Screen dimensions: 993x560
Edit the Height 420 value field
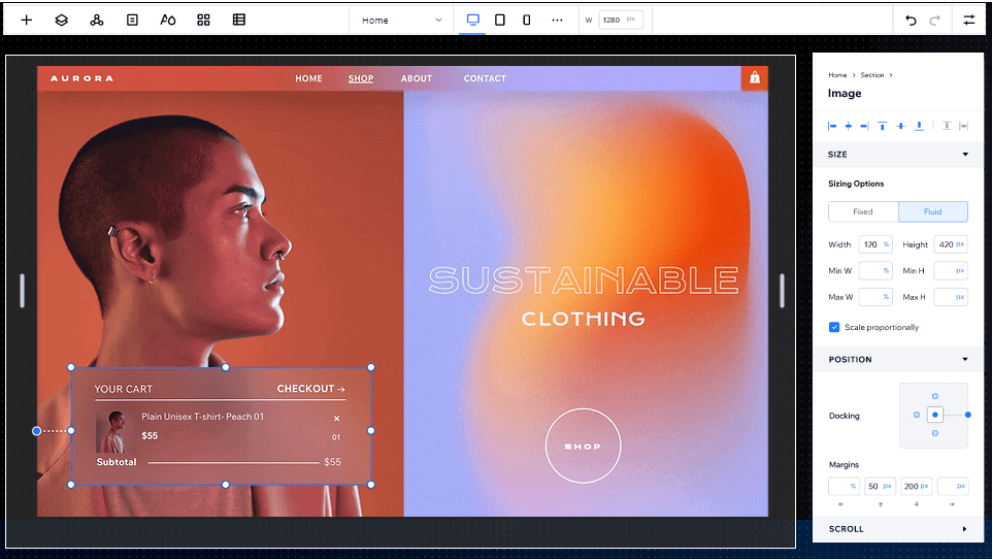coord(951,245)
